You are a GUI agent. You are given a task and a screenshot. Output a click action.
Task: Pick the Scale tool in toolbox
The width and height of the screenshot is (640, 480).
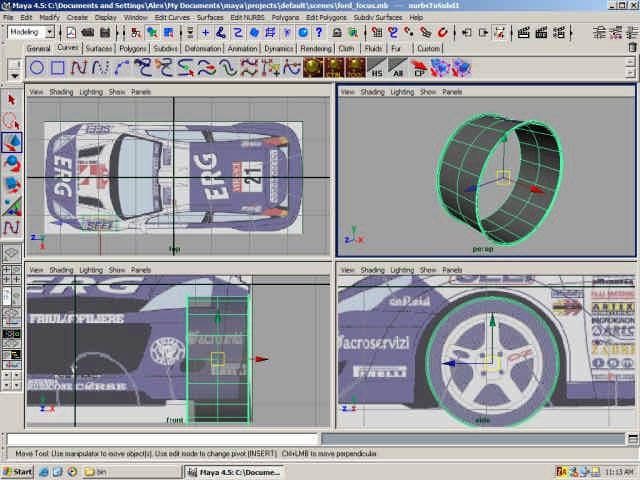coord(12,186)
